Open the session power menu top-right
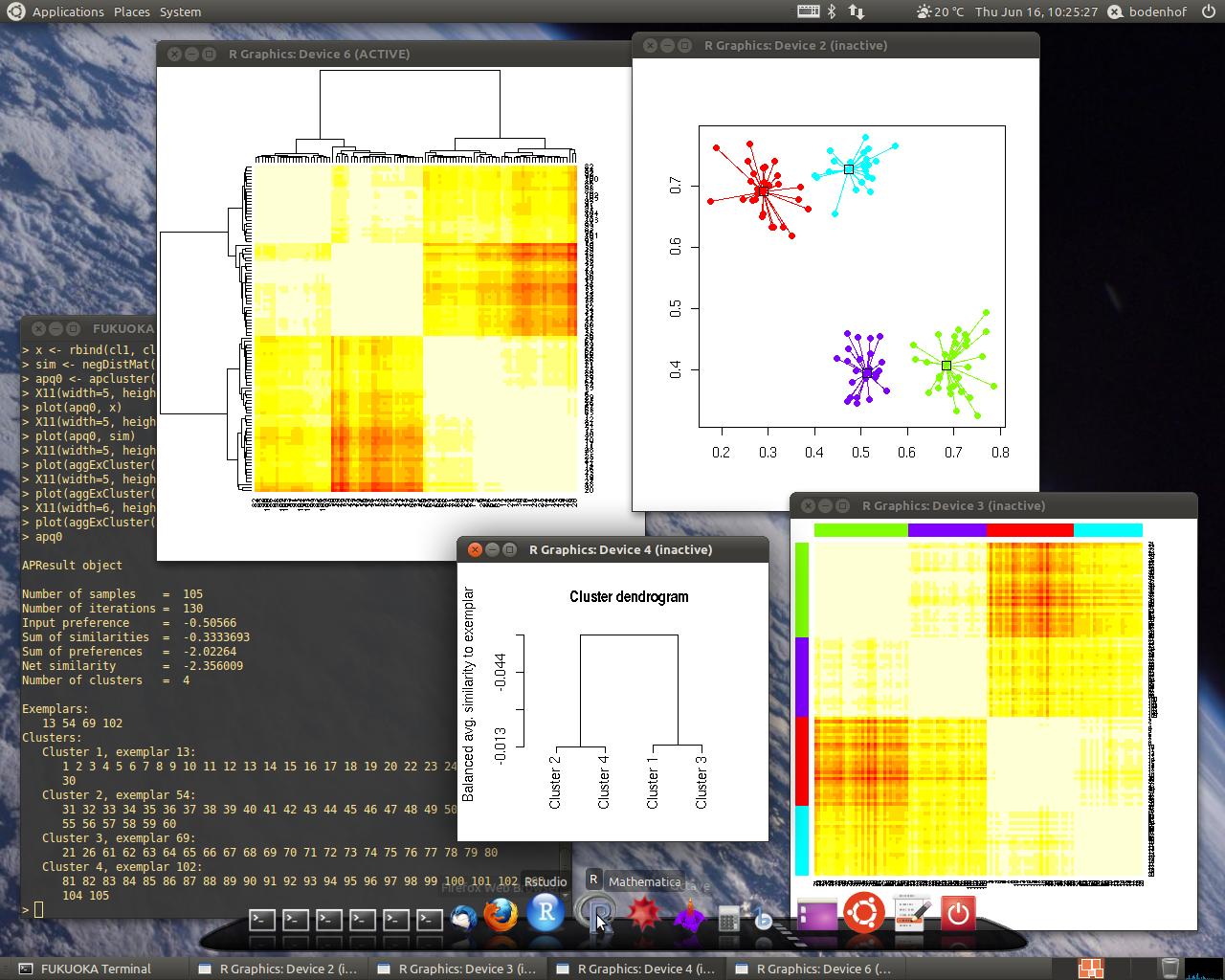1225x980 pixels. point(1209,11)
